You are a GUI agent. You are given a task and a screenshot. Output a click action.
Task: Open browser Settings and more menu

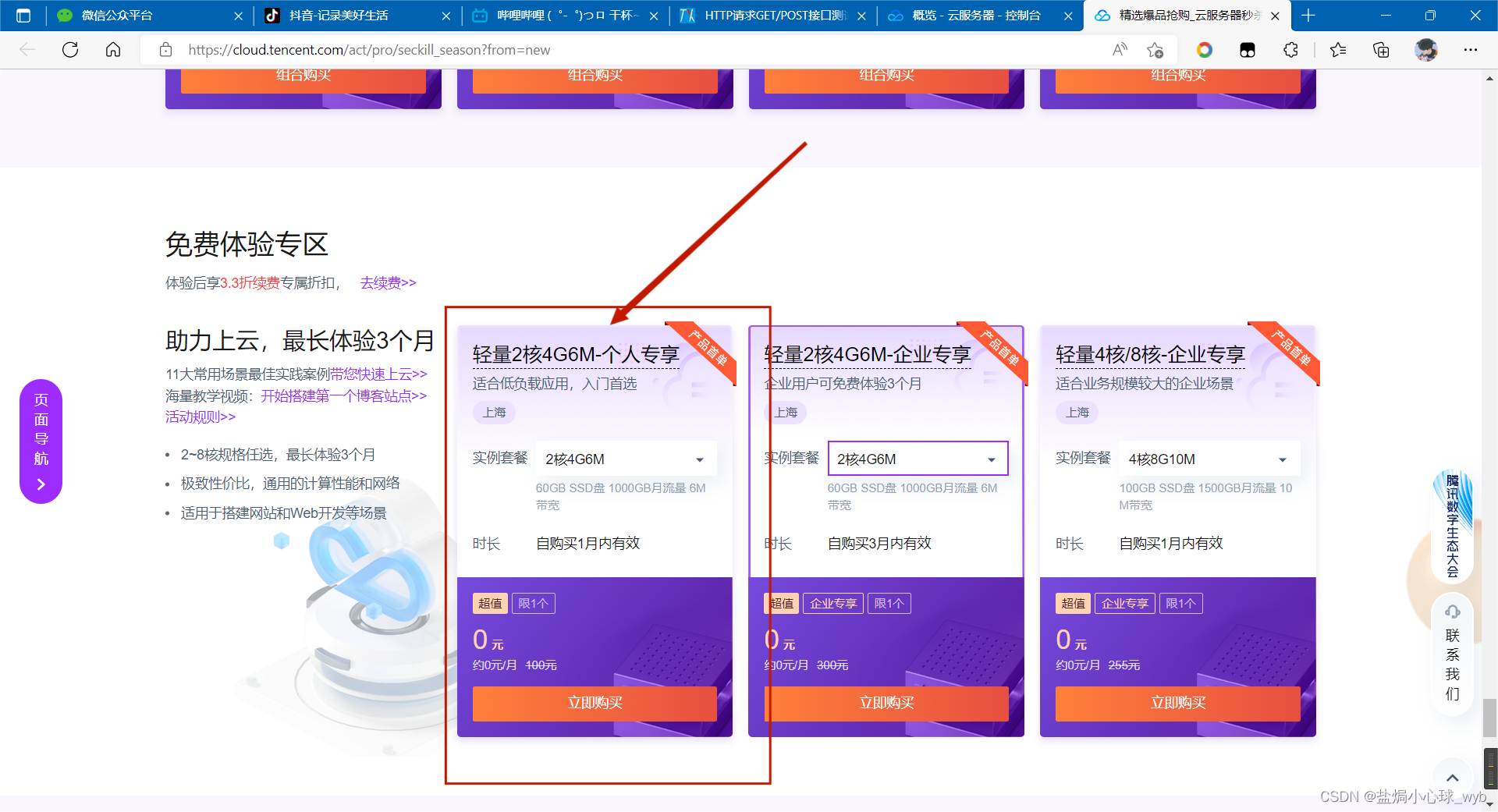pyautogui.click(x=1471, y=50)
